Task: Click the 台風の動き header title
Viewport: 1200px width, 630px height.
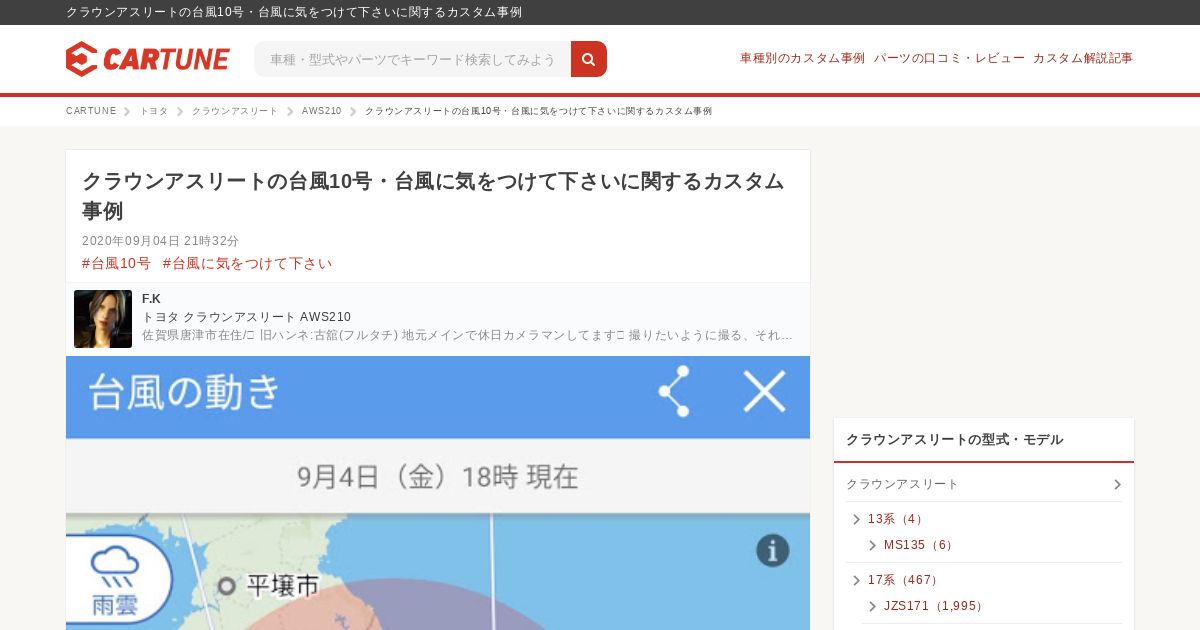Action: click(185, 392)
